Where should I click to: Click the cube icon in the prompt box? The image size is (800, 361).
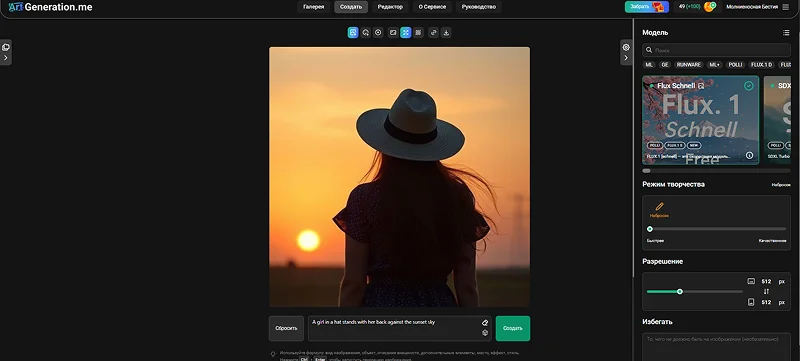[x=485, y=333]
